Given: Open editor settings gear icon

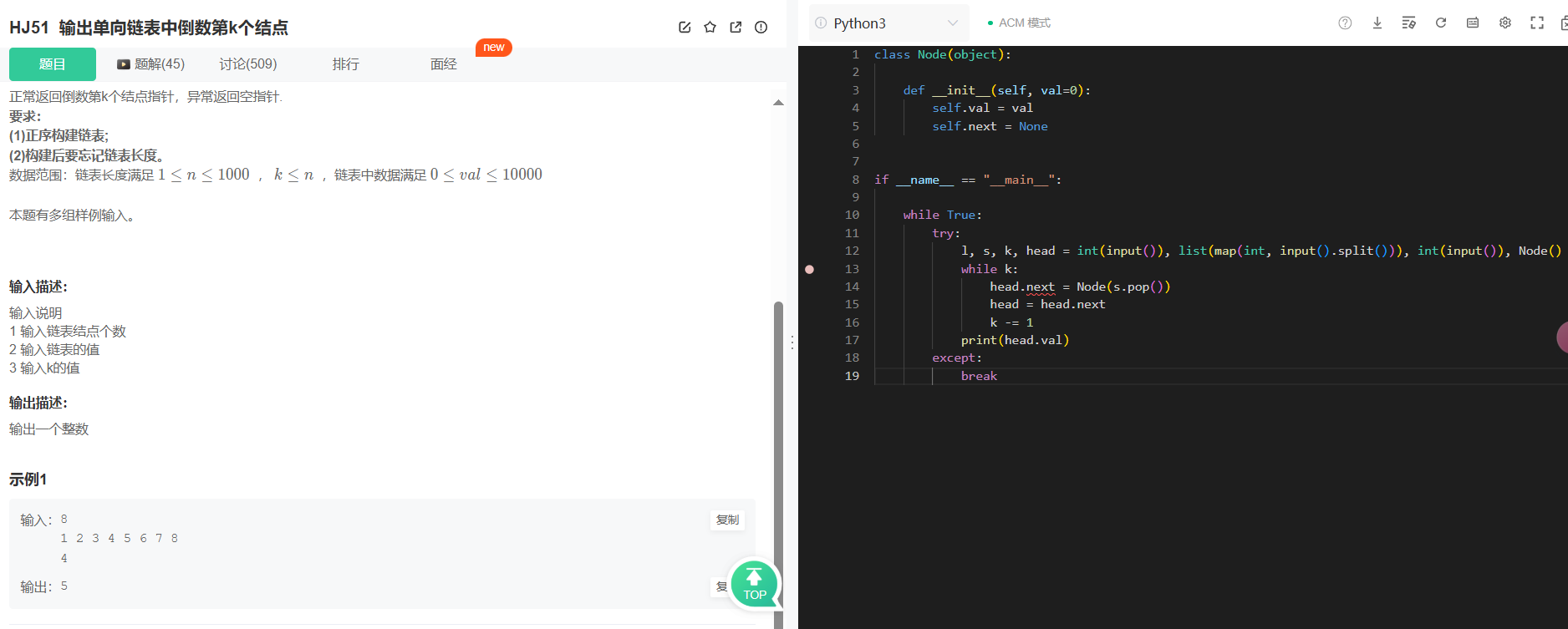Looking at the screenshot, I should (1505, 23).
